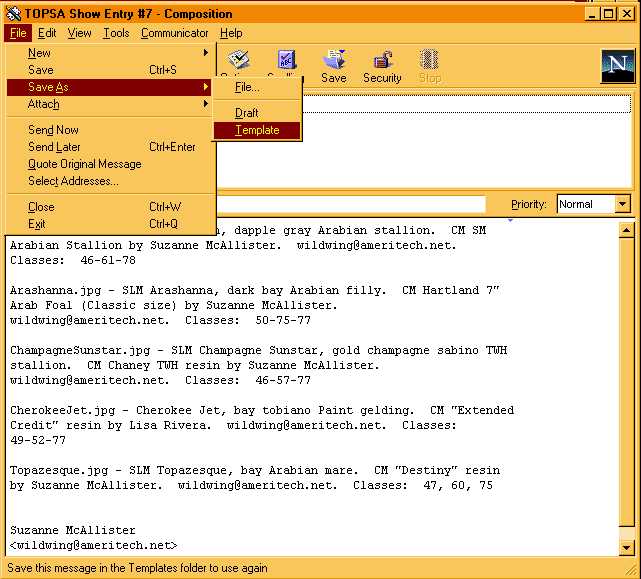Click the Options checkmark toolbar icon

coord(239,61)
